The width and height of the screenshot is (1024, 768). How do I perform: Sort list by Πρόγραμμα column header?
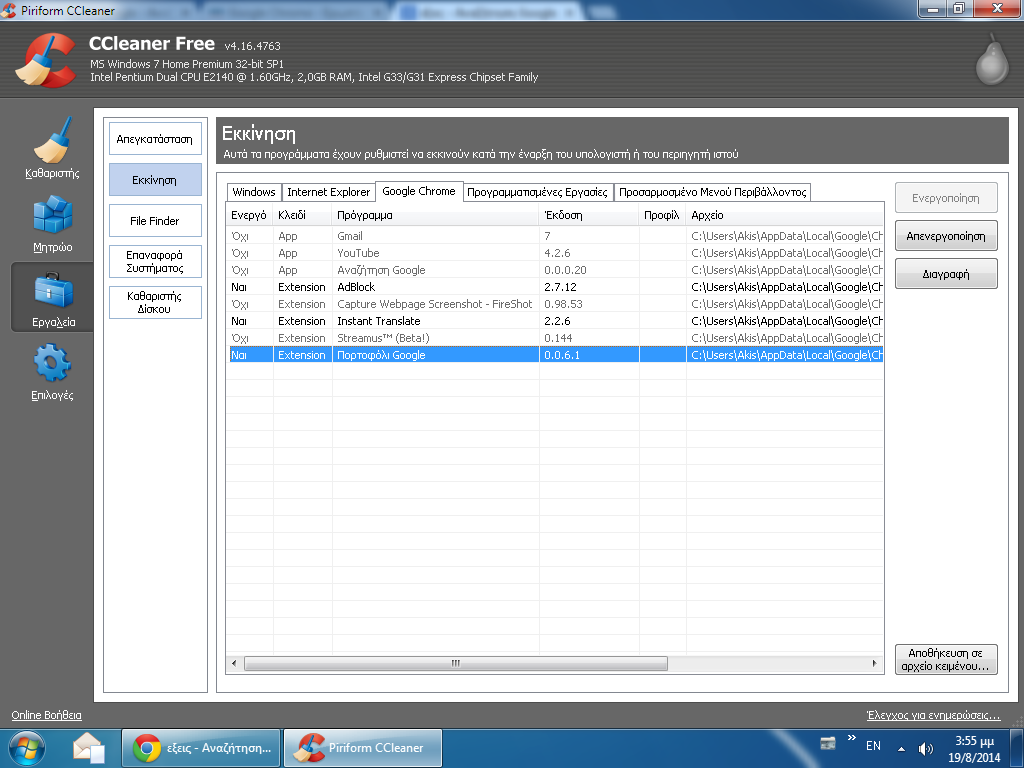(x=435, y=215)
